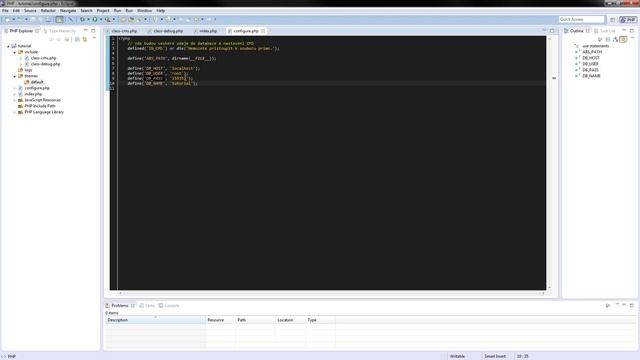The width and height of the screenshot is (640, 360).
Task: Toggle Link with Editor in PHP Explorer
Action: click(x=84, y=40)
